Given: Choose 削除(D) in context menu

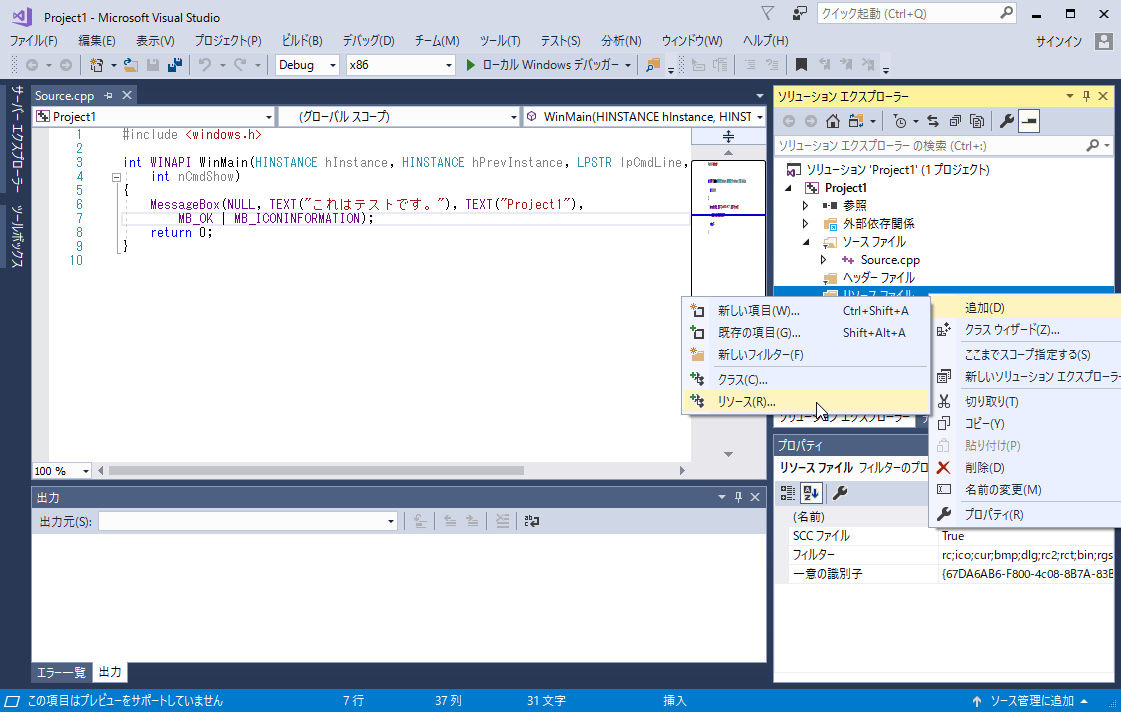Looking at the screenshot, I should (x=1026, y=468).
